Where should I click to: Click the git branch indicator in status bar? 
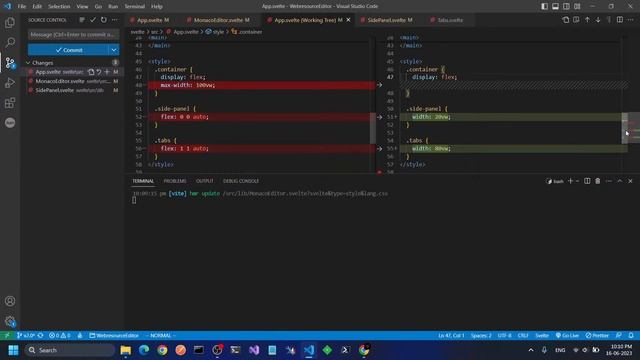click(x=26, y=336)
